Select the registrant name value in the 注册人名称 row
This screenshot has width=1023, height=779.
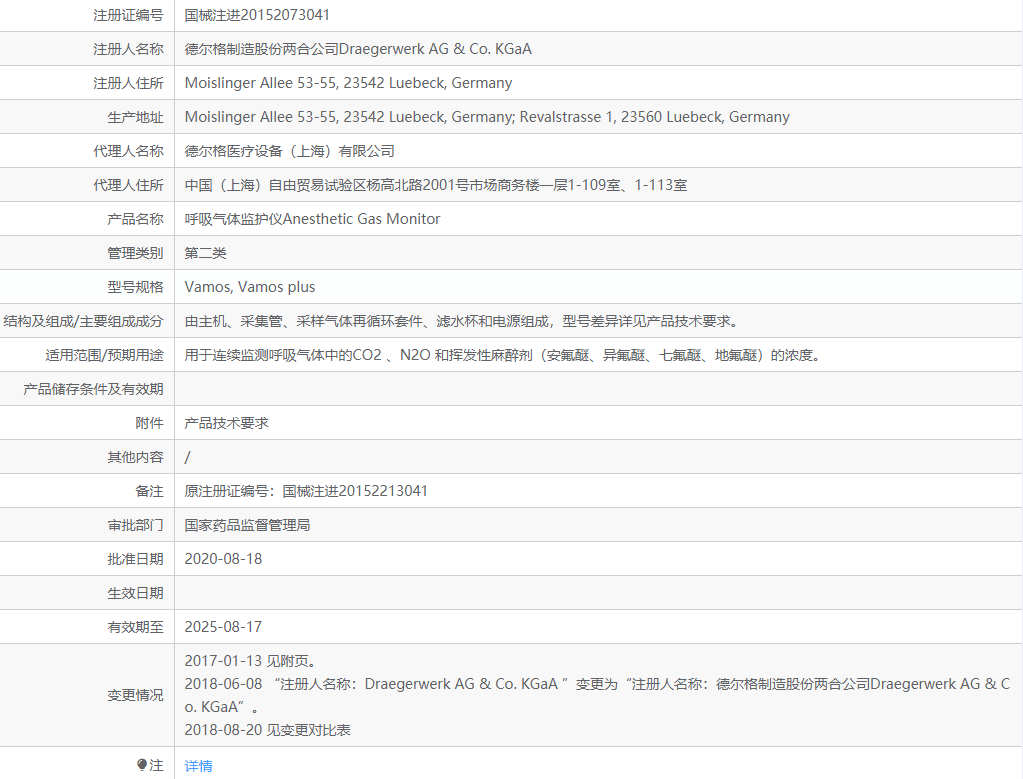click(x=358, y=49)
